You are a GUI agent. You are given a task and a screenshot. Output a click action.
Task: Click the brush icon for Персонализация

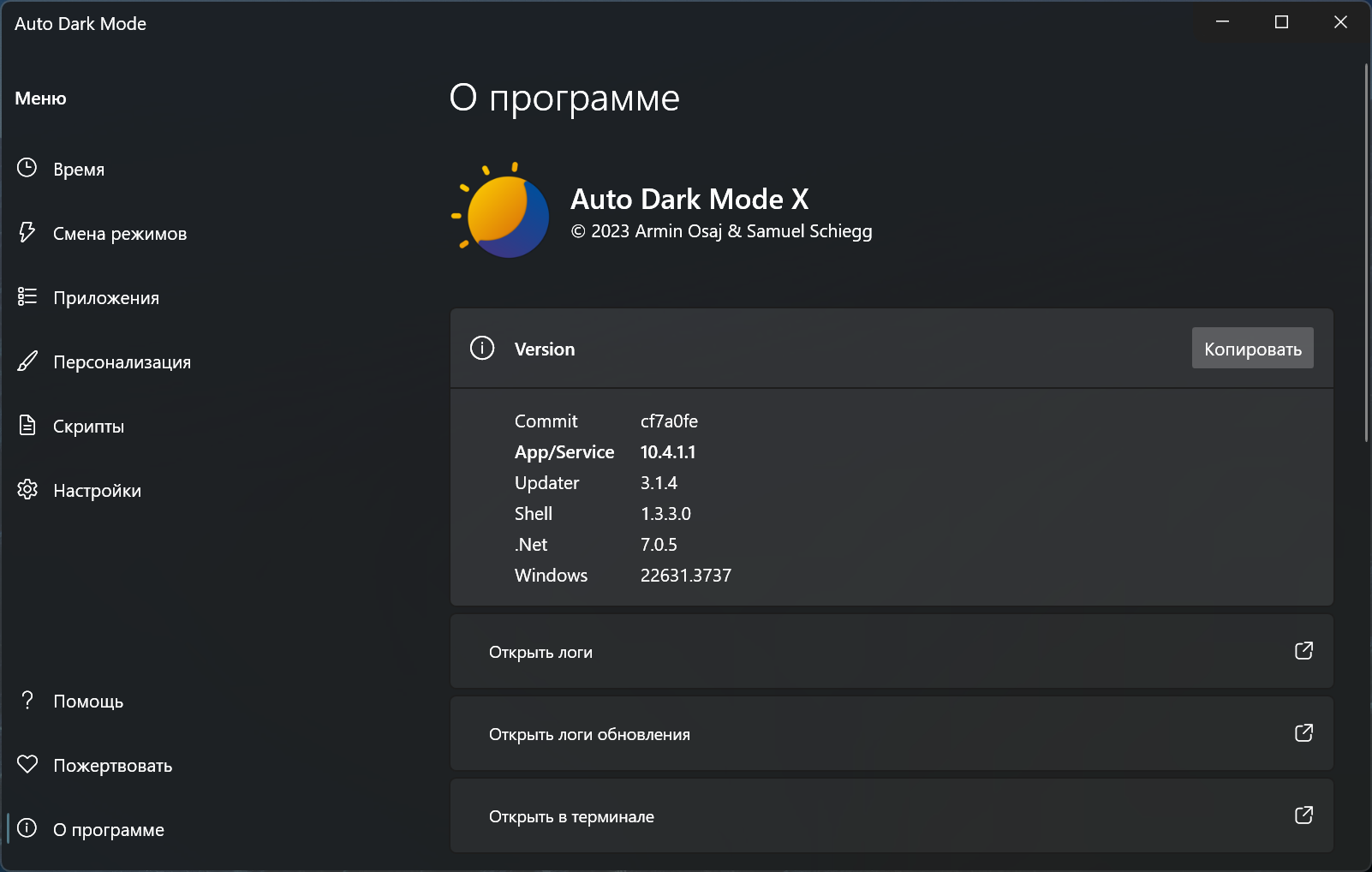(x=27, y=361)
